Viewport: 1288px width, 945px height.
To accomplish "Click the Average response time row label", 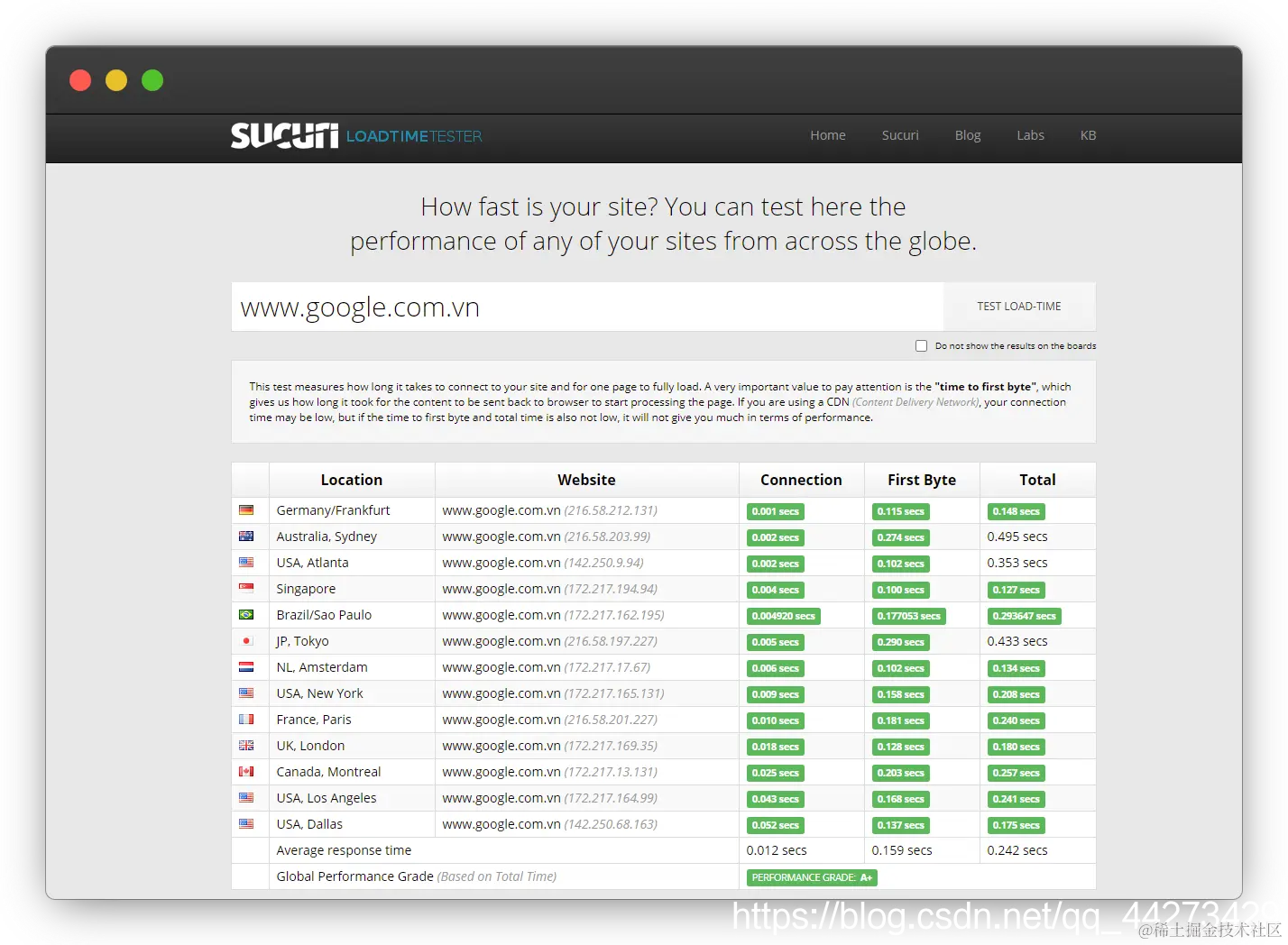I will [344, 850].
